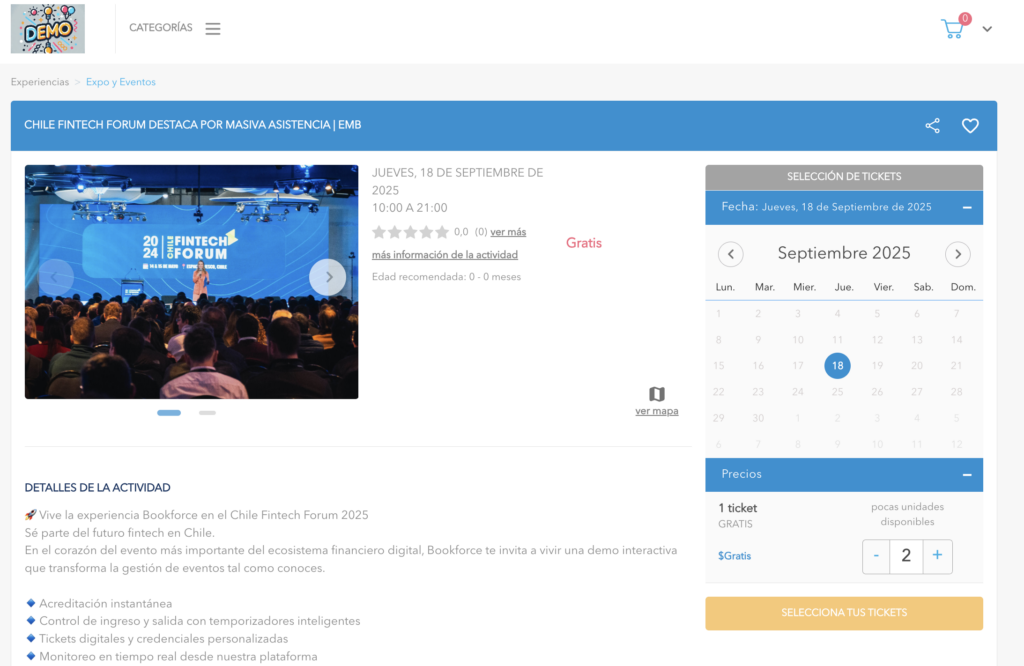Show next photo in the event carousel
Viewport: 1024px width, 666px height.
point(328,278)
